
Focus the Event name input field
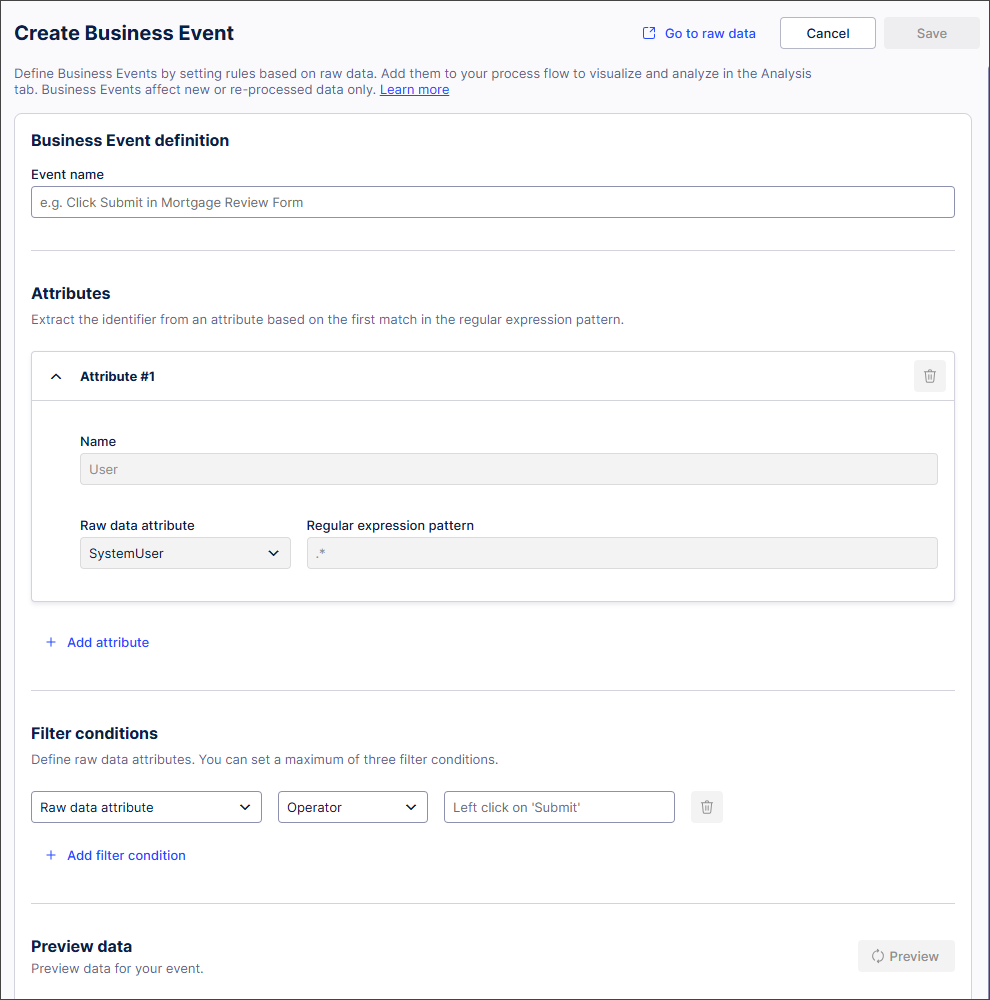492,202
